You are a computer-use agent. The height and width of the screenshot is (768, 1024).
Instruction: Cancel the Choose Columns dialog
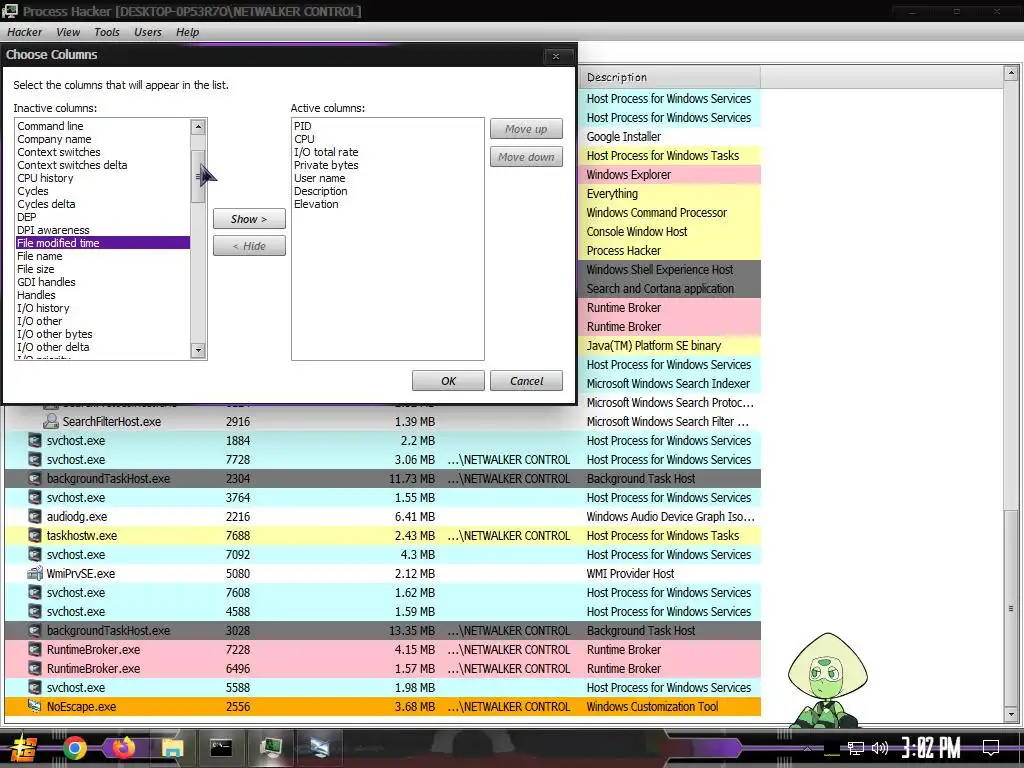pos(526,381)
